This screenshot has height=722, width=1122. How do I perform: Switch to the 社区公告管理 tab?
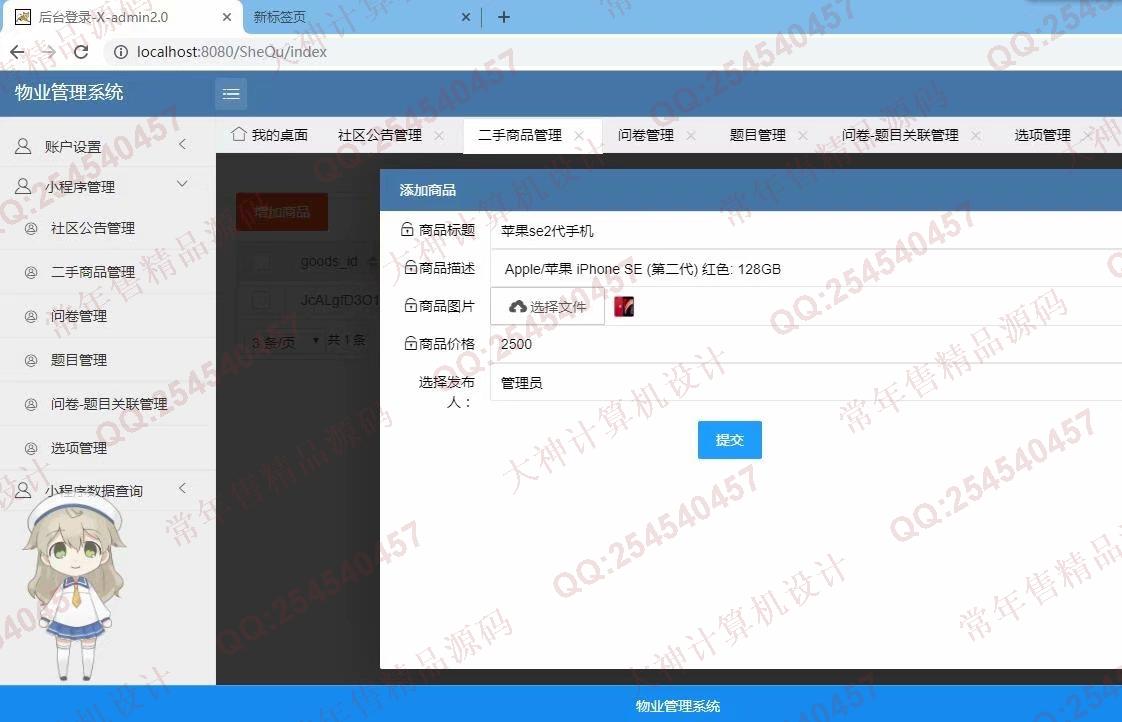380,135
